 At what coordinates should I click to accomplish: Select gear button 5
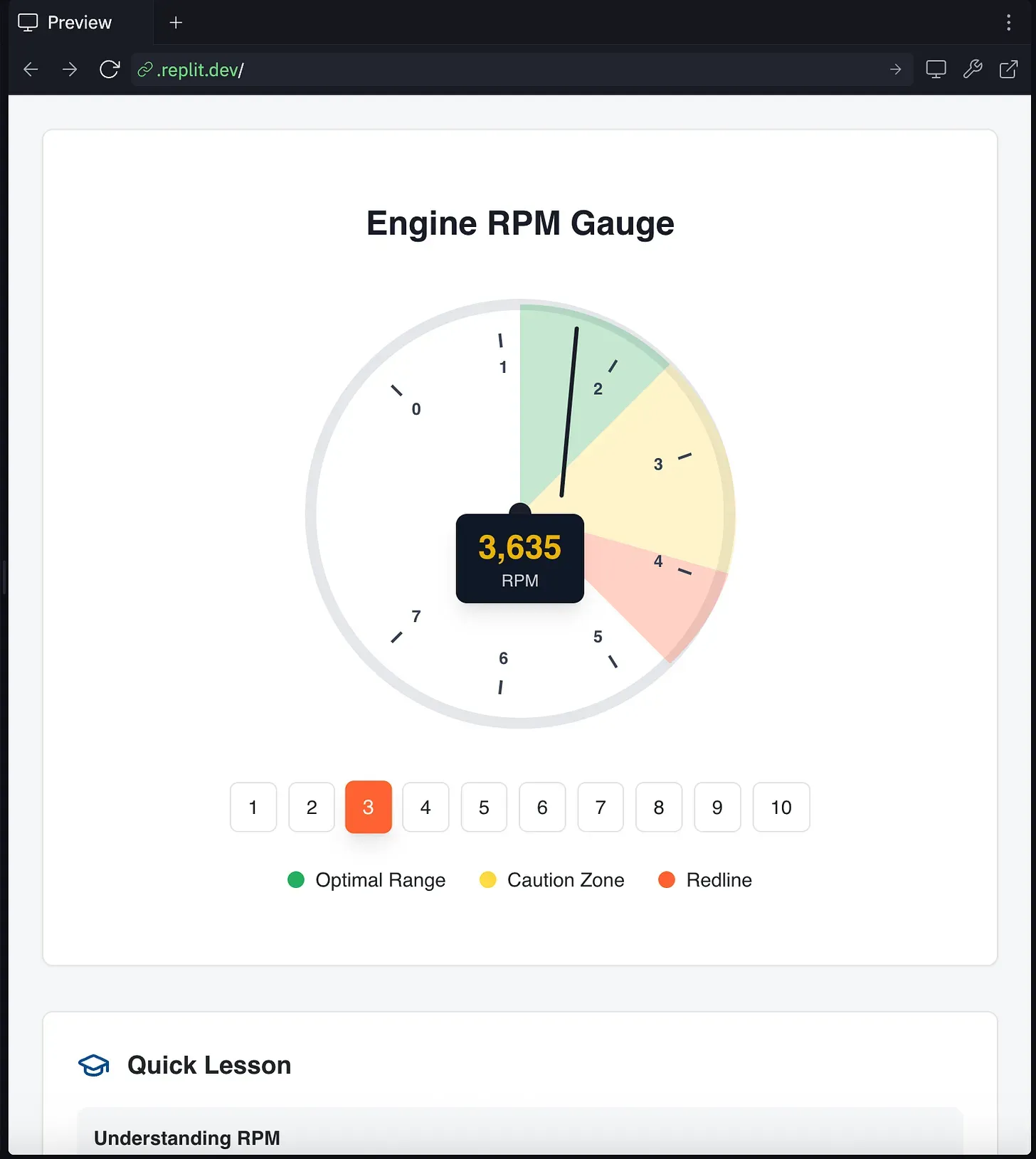(484, 807)
